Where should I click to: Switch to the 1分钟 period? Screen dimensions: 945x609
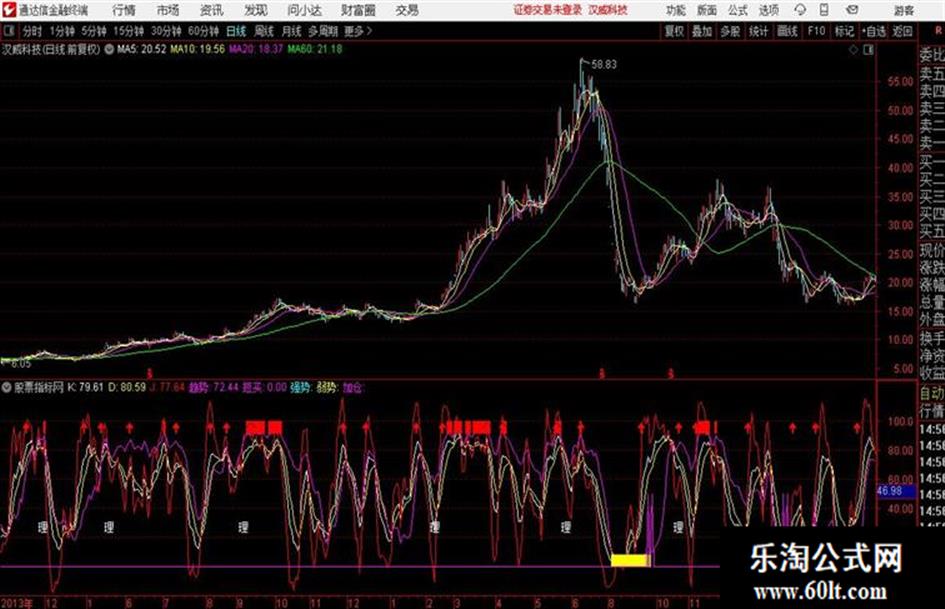tap(61, 31)
